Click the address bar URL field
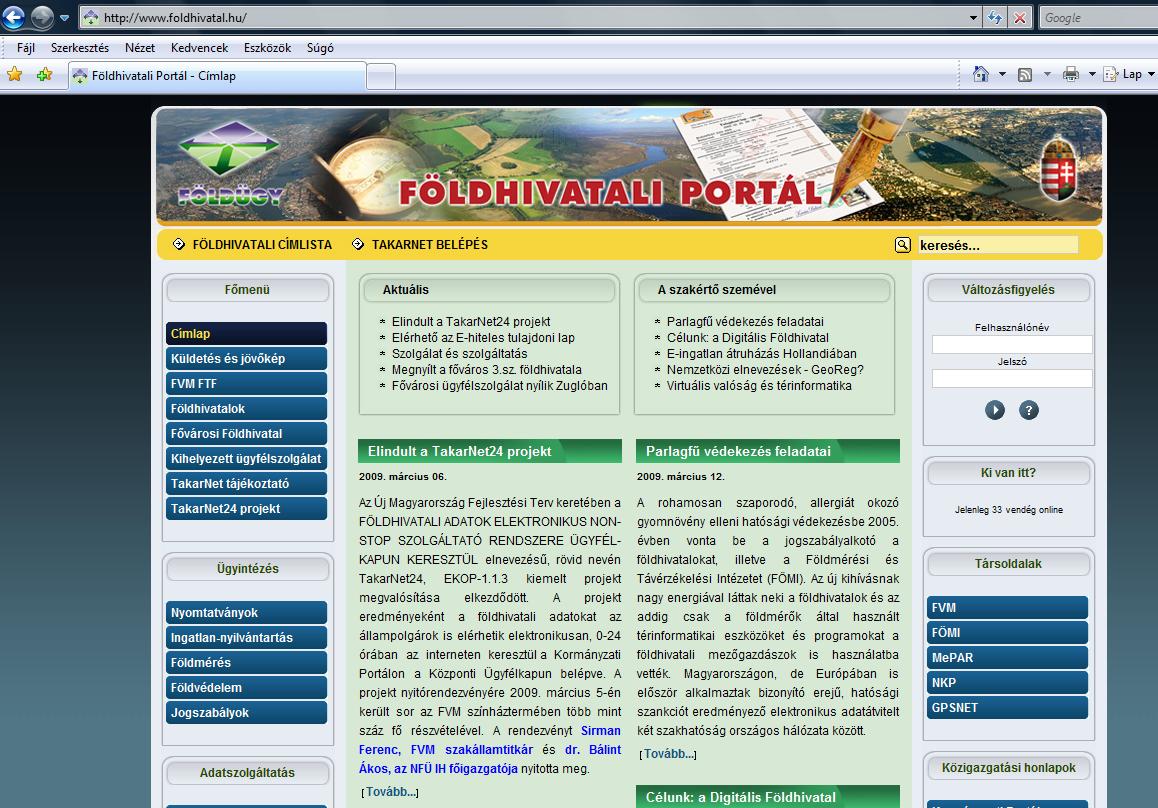 [x=524, y=18]
